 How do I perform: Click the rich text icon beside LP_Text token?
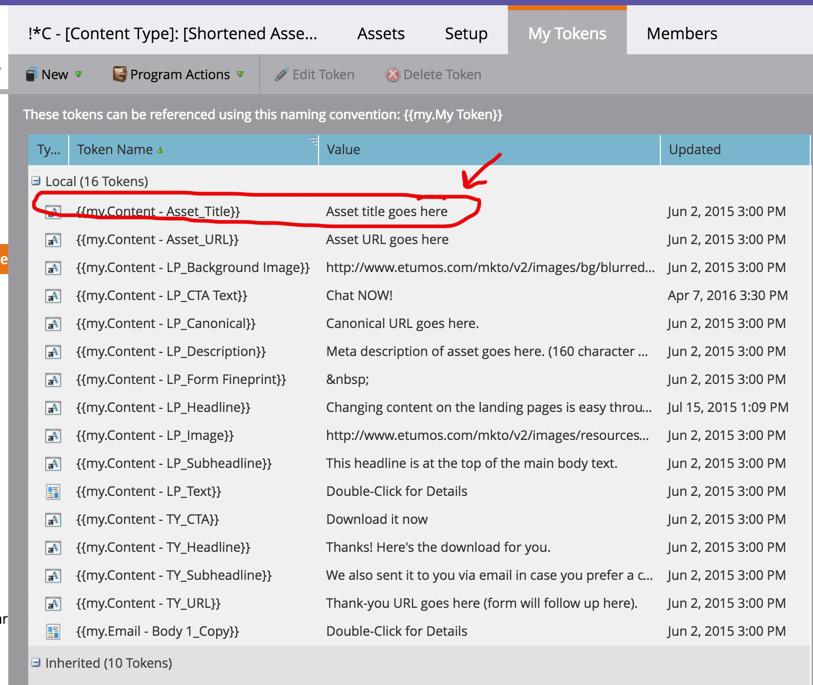(53, 492)
